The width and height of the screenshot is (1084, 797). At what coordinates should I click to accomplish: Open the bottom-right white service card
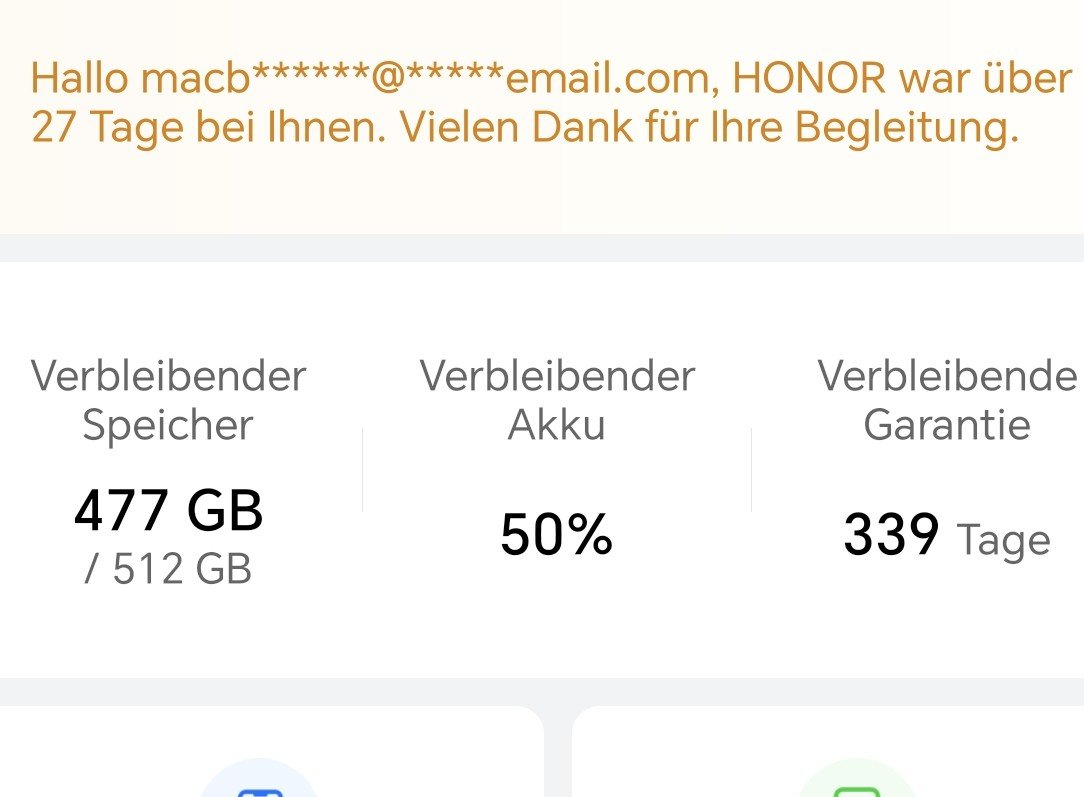828,755
